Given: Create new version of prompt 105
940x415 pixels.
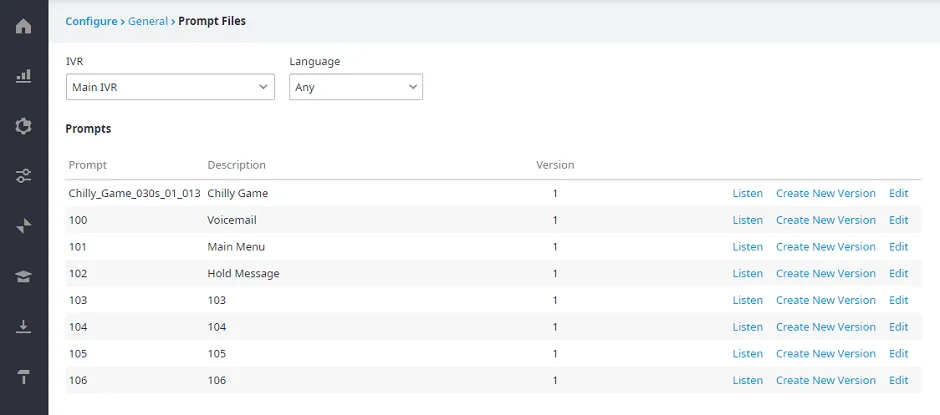Looking at the screenshot, I should 825,354.
